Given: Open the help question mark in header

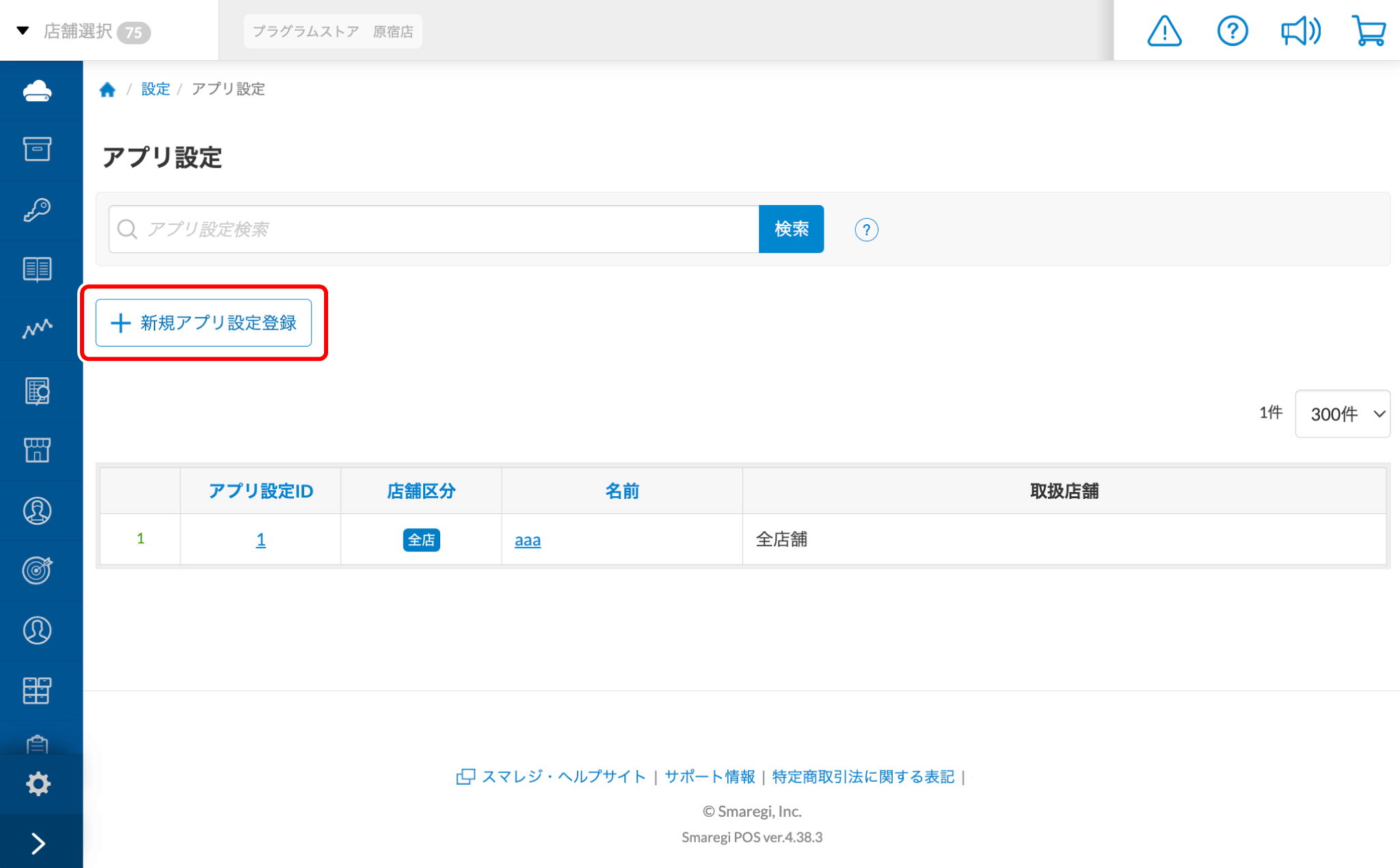Looking at the screenshot, I should point(1233,31).
